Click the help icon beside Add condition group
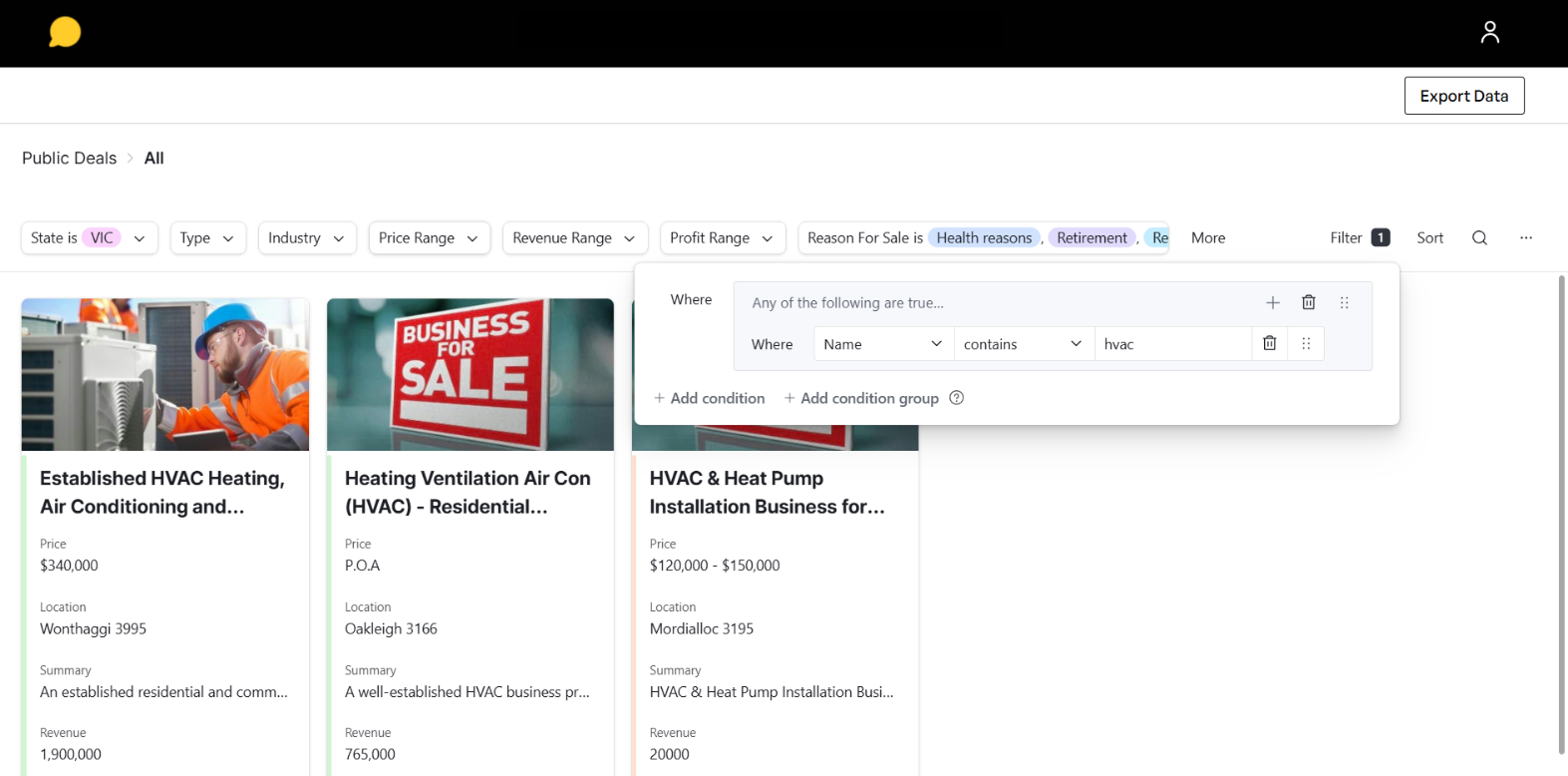 [x=956, y=398]
